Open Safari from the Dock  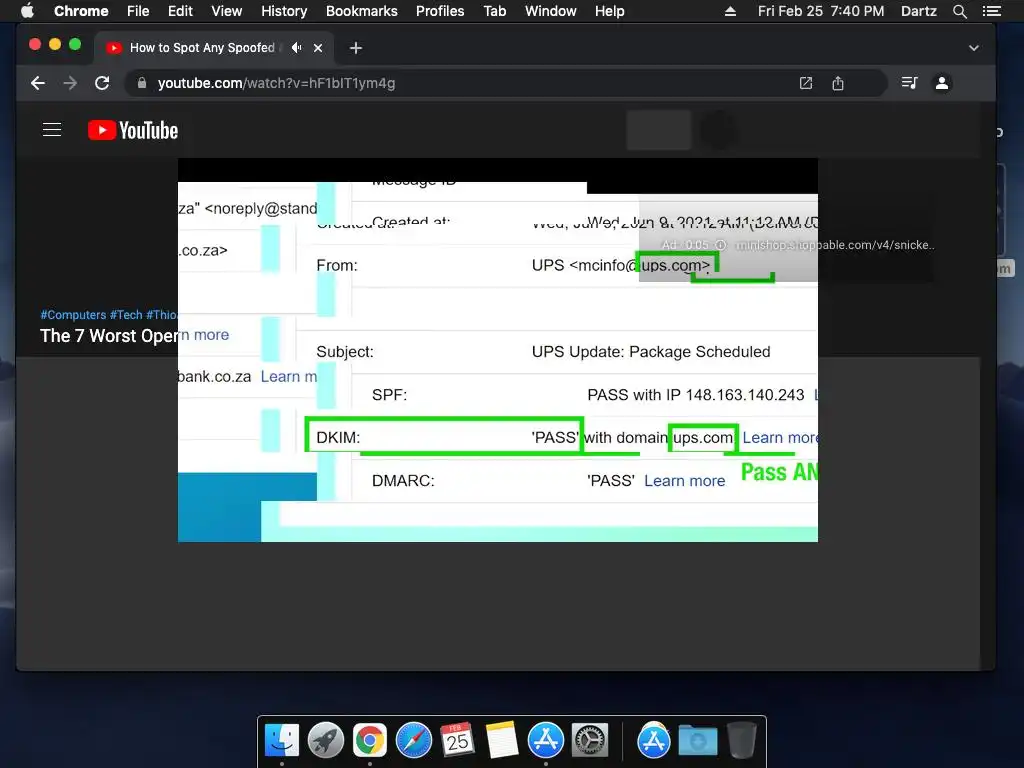point(413,740)
